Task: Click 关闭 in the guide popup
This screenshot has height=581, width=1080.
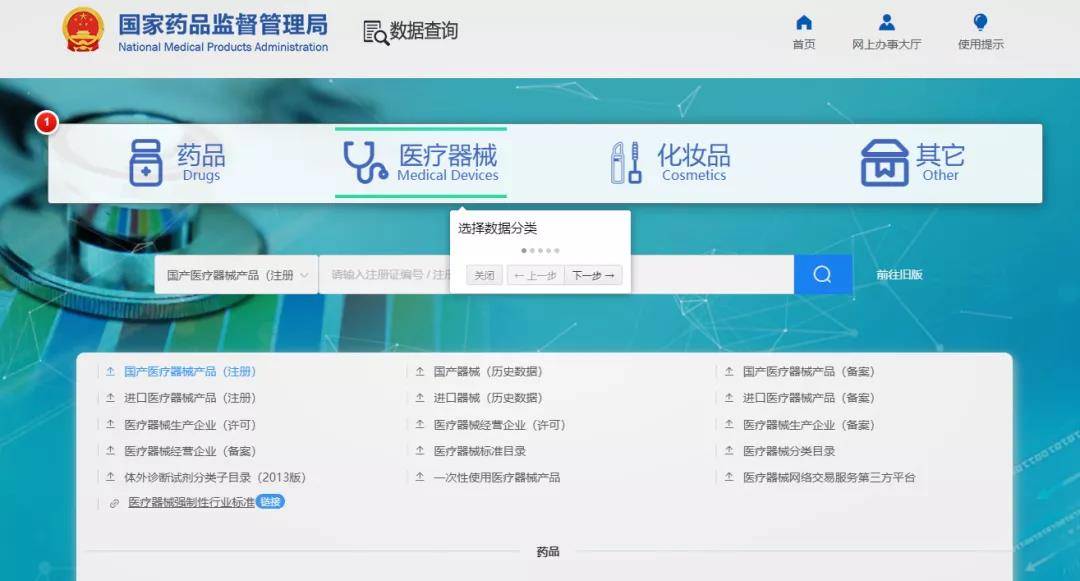Action: pyautogui.click(x=484, y=275)
